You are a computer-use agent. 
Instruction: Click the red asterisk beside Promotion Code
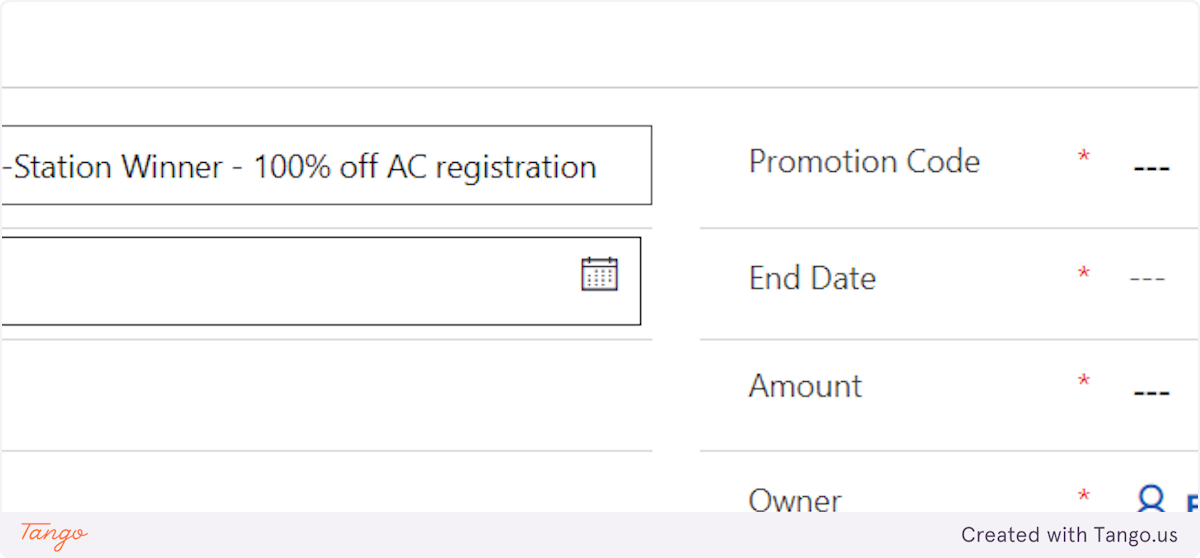coord(1084,158)
